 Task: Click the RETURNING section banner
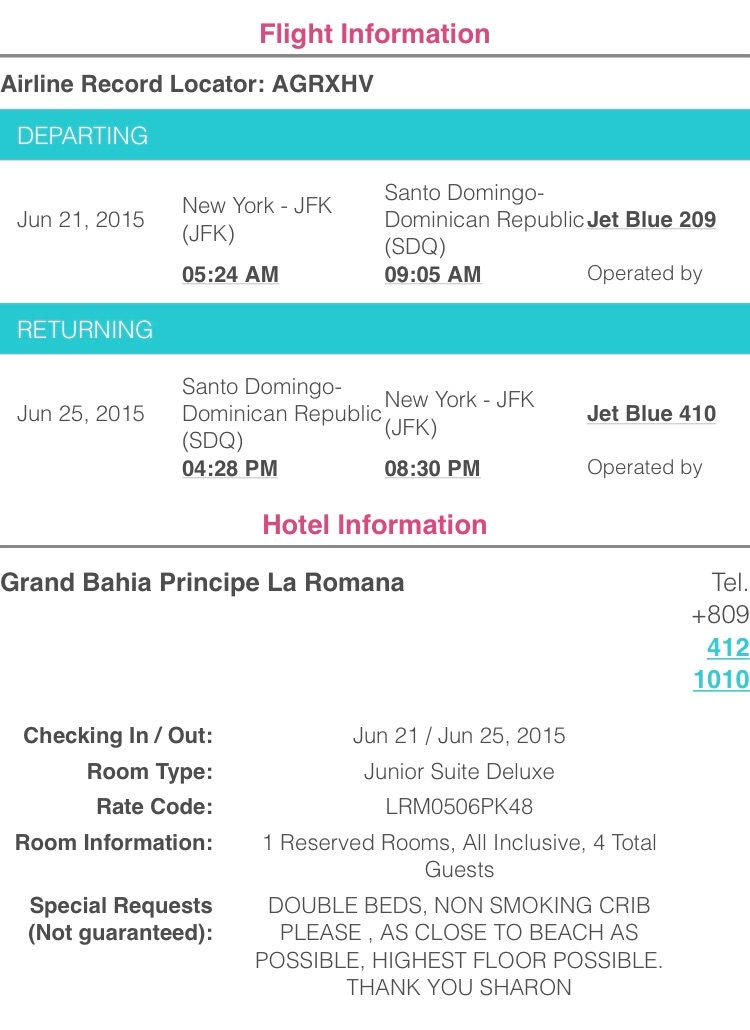click(375, 330)
